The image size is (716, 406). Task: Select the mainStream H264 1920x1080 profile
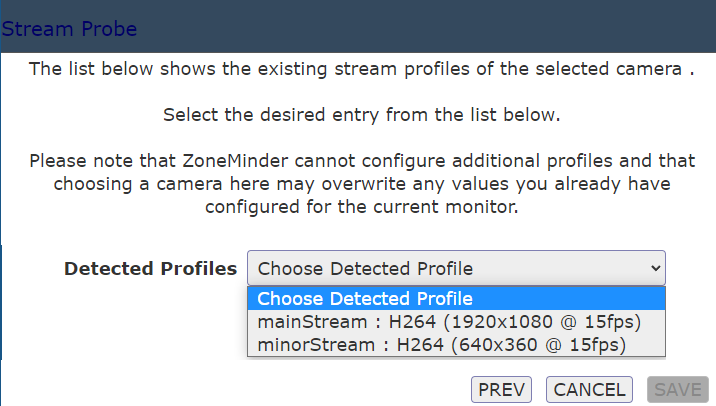(x=456, y=322)
